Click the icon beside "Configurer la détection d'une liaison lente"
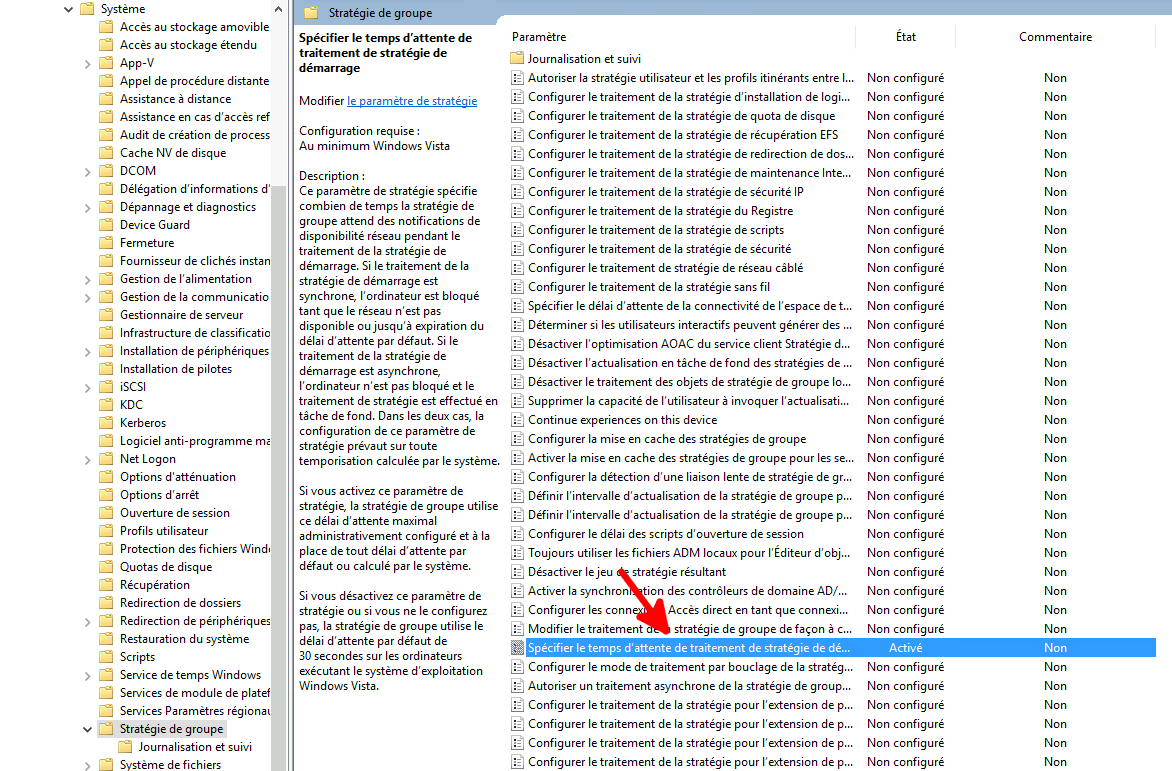 tap(518, 476)
